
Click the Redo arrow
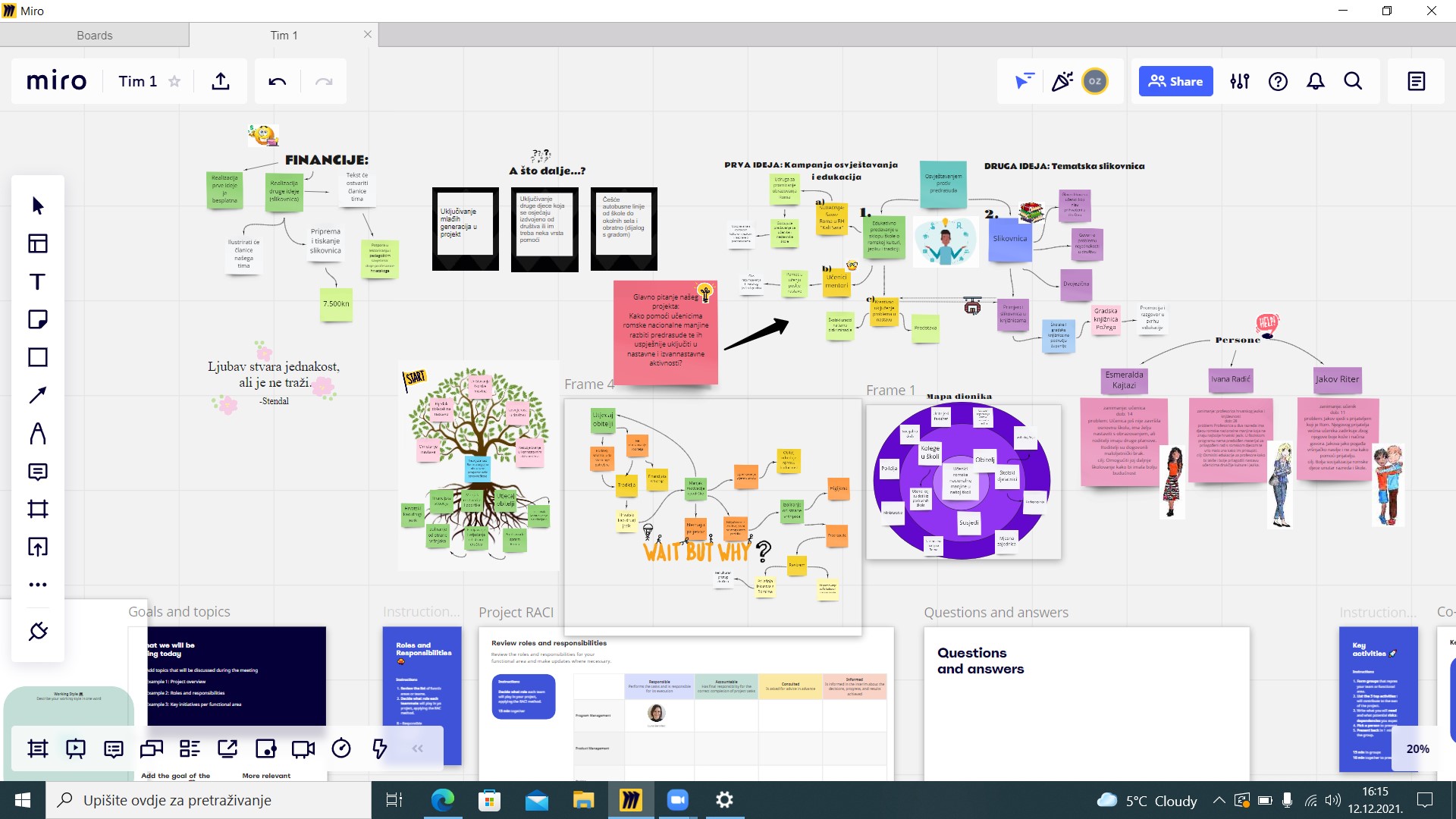click(324, 81)
